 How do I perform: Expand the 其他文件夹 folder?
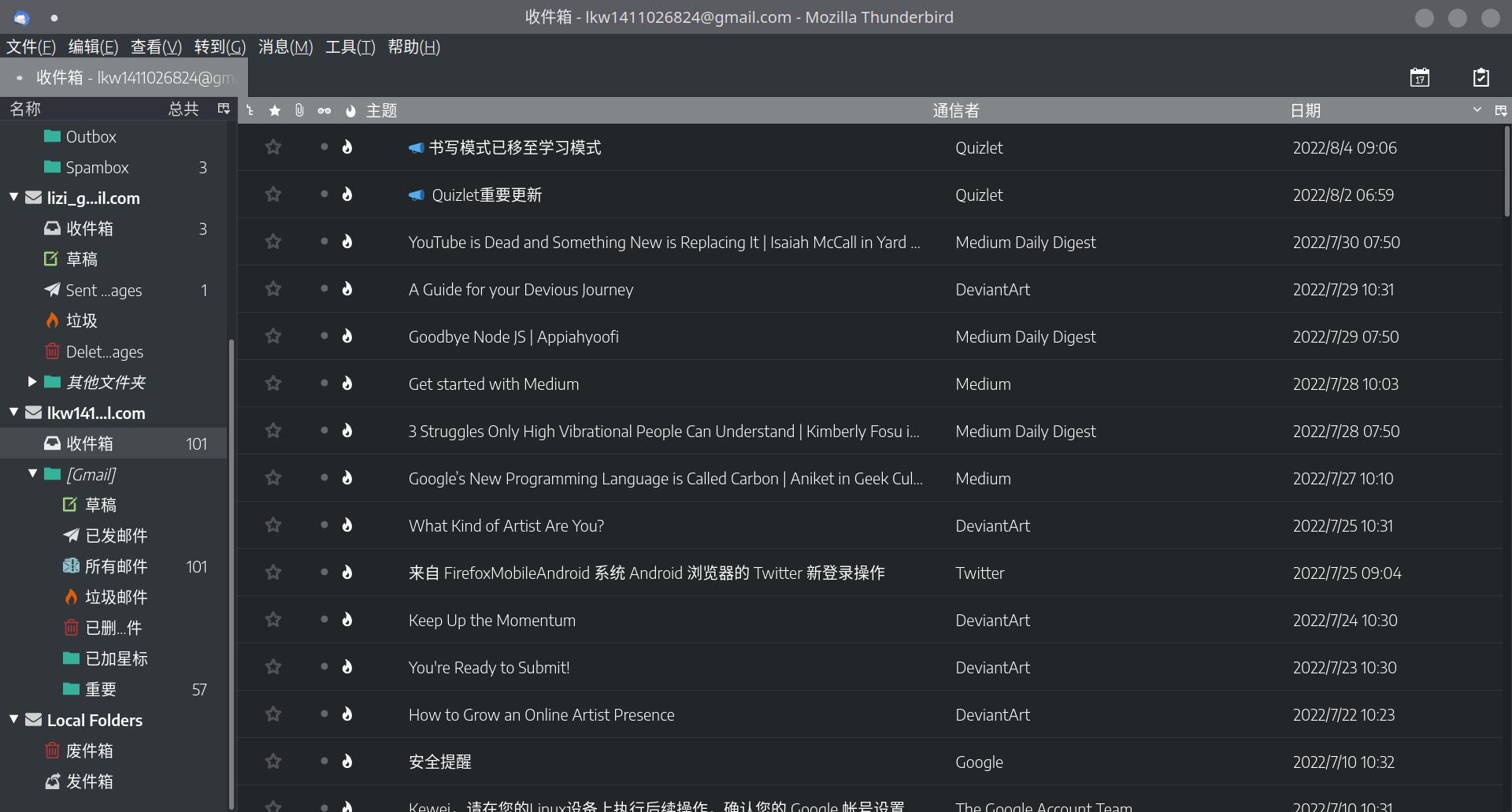pyautogui.click(x=32, y=382)
